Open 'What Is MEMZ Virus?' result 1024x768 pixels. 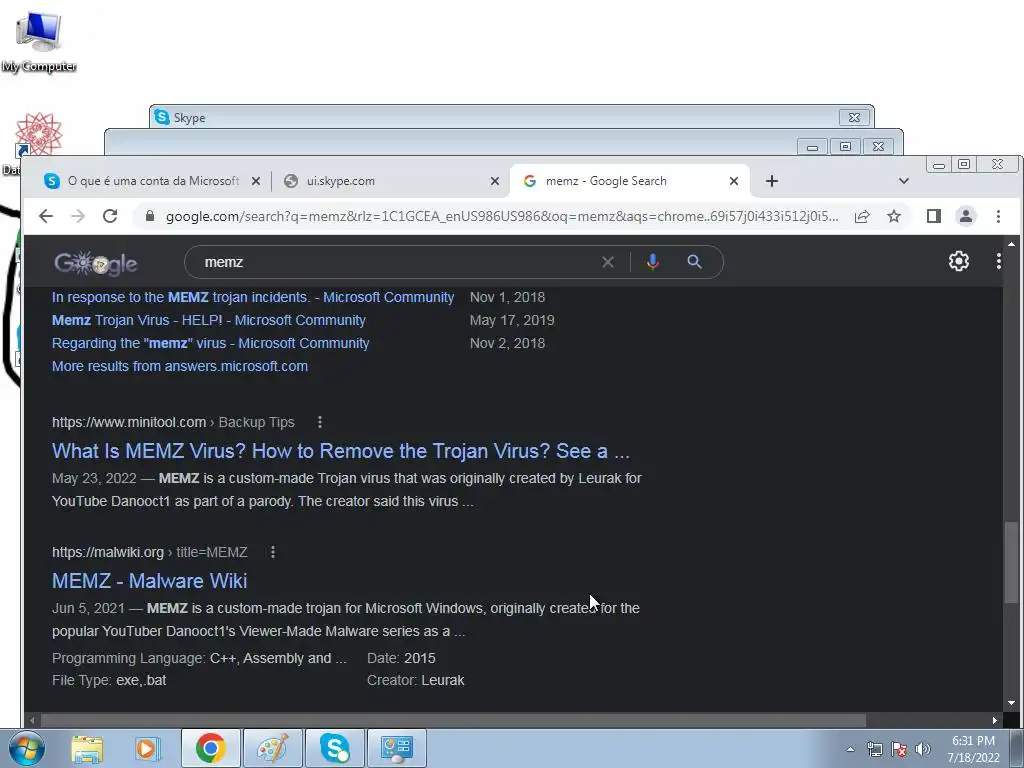click(x=341, y=451)
